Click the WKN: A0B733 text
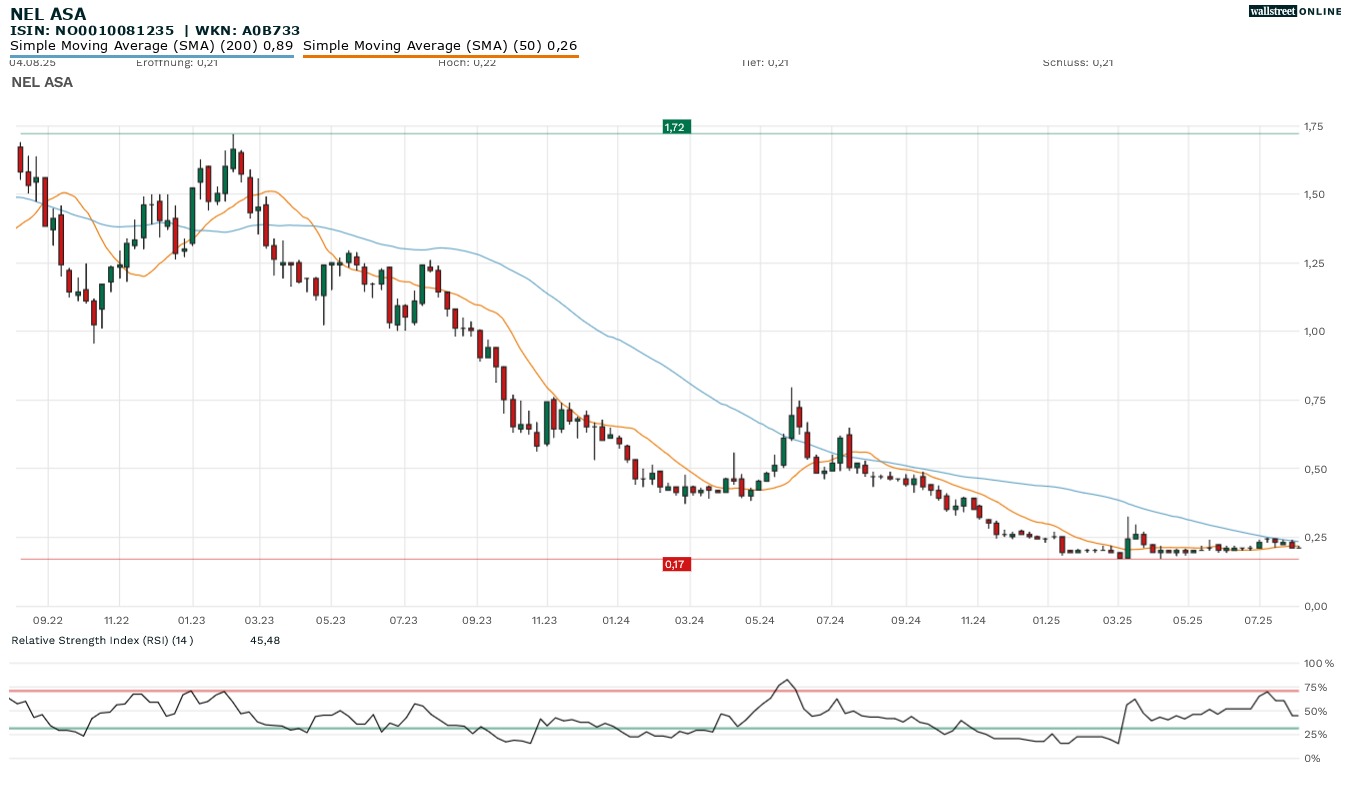This screenshot has height=786, width=1349. coord(247,31)
